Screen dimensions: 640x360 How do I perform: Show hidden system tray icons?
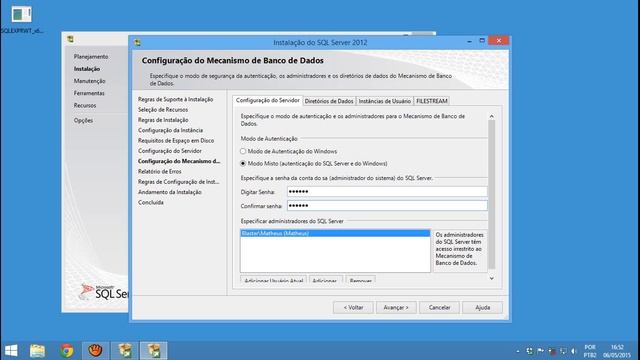[x=518, y=351]
